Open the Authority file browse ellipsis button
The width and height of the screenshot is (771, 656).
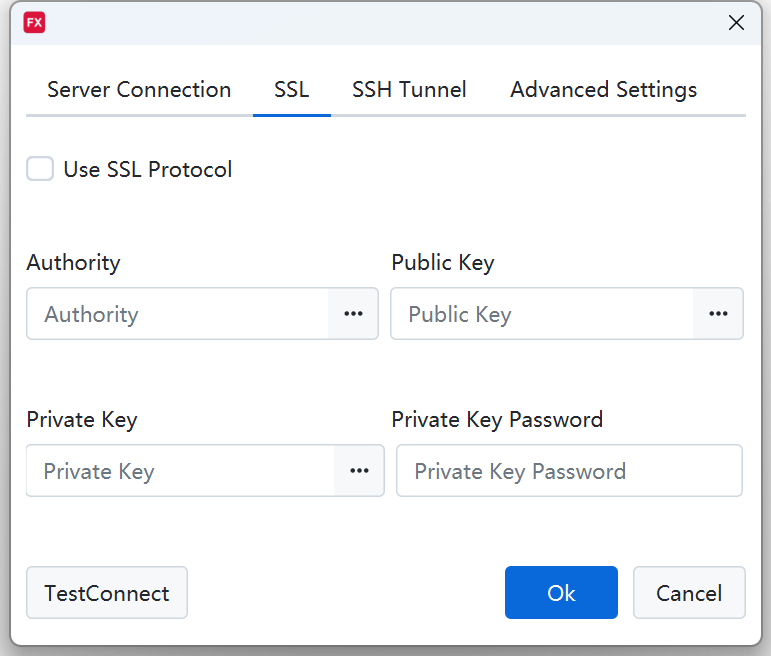(353, 314)
